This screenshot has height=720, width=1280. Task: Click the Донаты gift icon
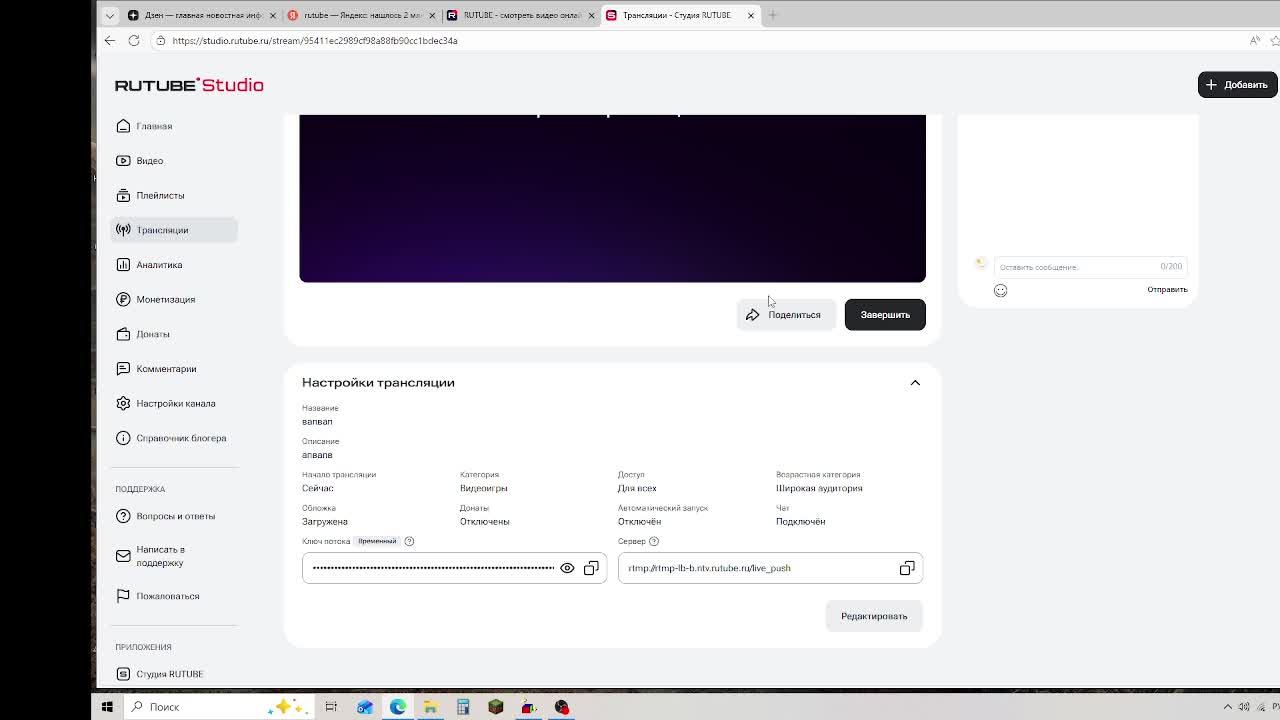coord(123,334)
